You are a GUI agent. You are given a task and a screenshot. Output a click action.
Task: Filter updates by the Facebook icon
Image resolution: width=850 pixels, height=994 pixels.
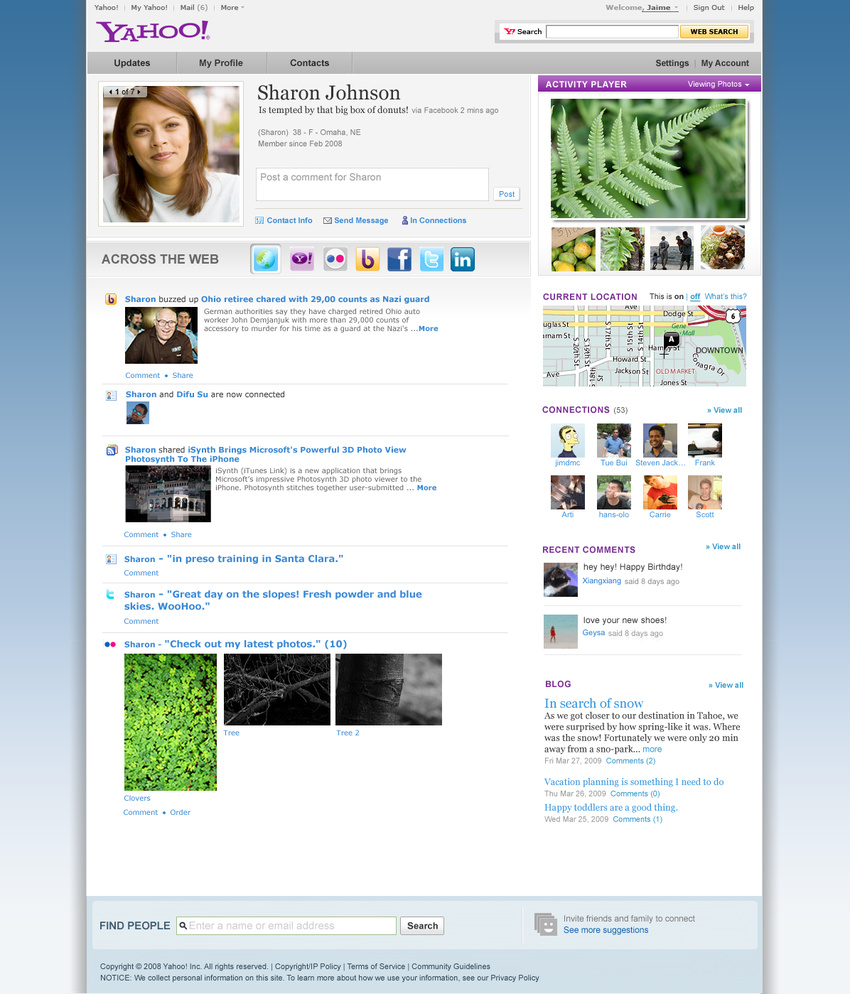(x=399, y=259)
